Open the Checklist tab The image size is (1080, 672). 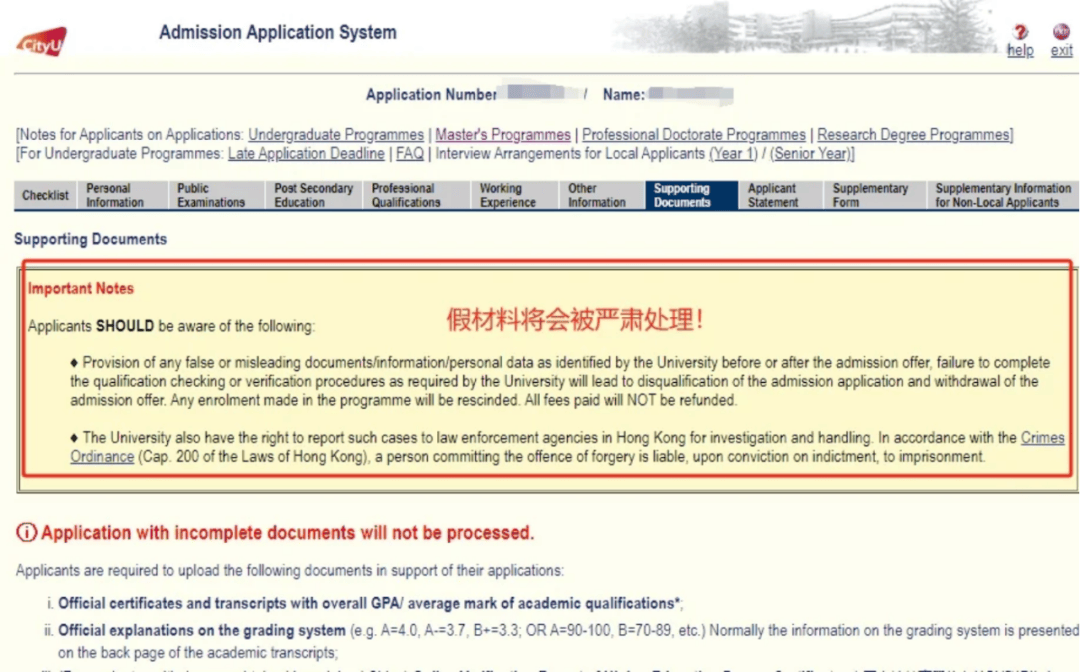(x=46, y=195)
